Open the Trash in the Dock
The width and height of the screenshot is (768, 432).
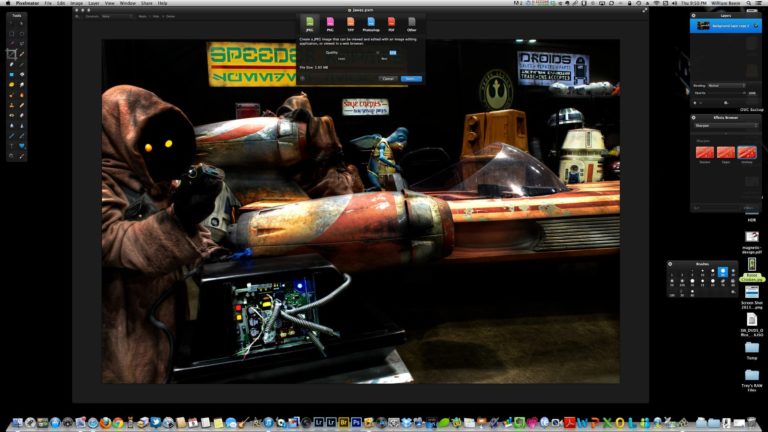click(751, 422)
